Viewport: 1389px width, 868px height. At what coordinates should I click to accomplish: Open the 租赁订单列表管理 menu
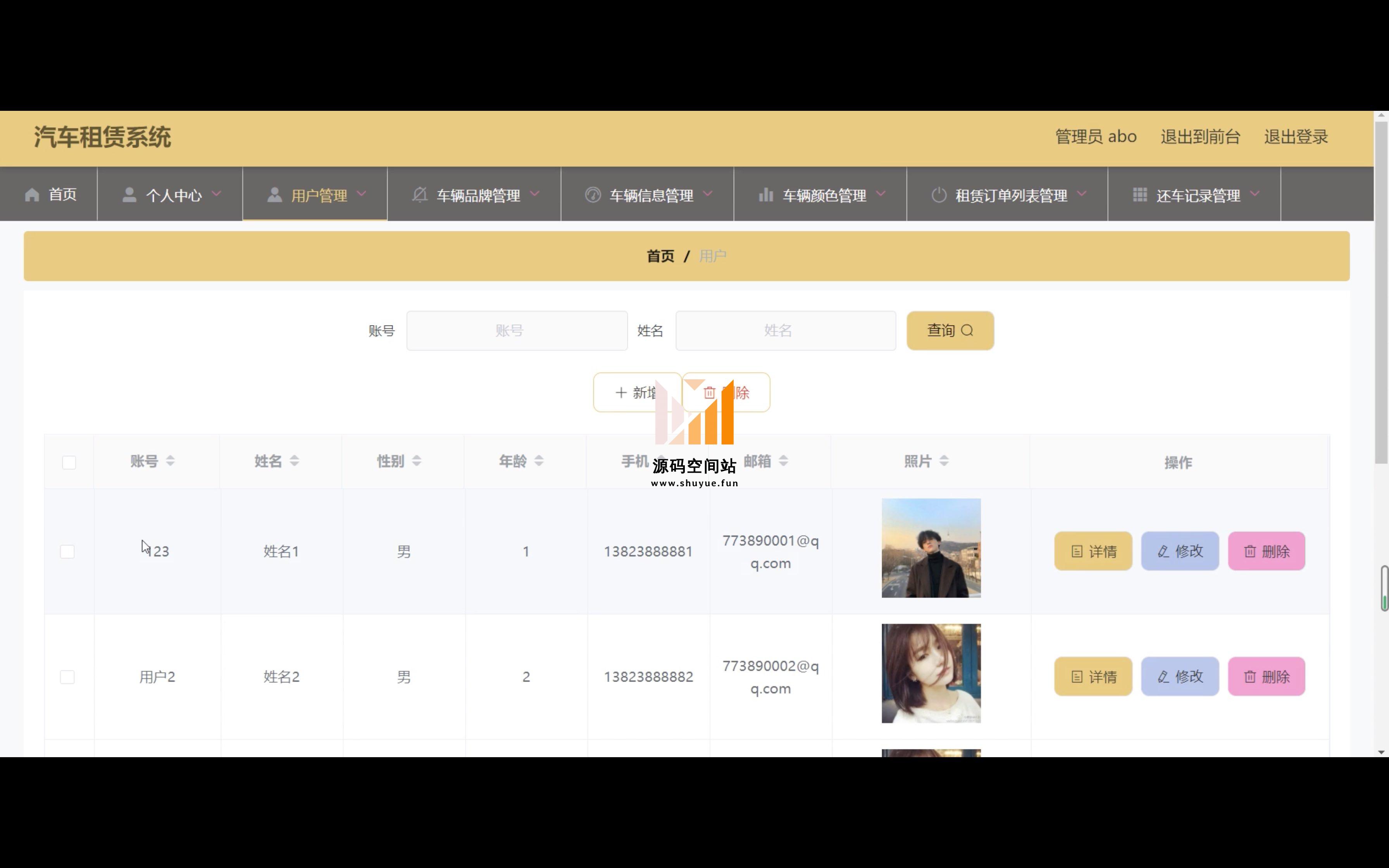point(1007,194)
